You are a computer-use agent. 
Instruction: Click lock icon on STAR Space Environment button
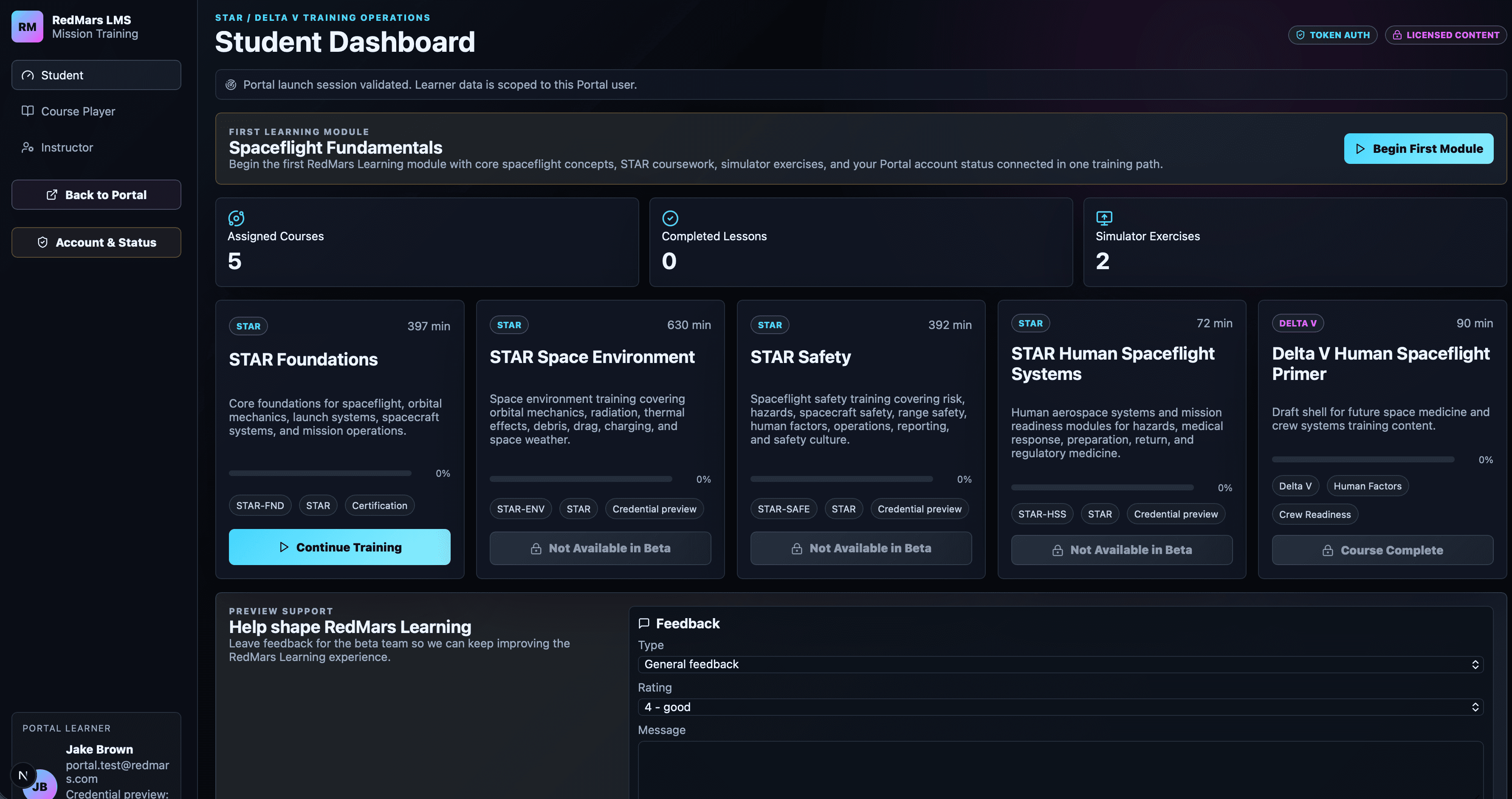coord(536,549)
